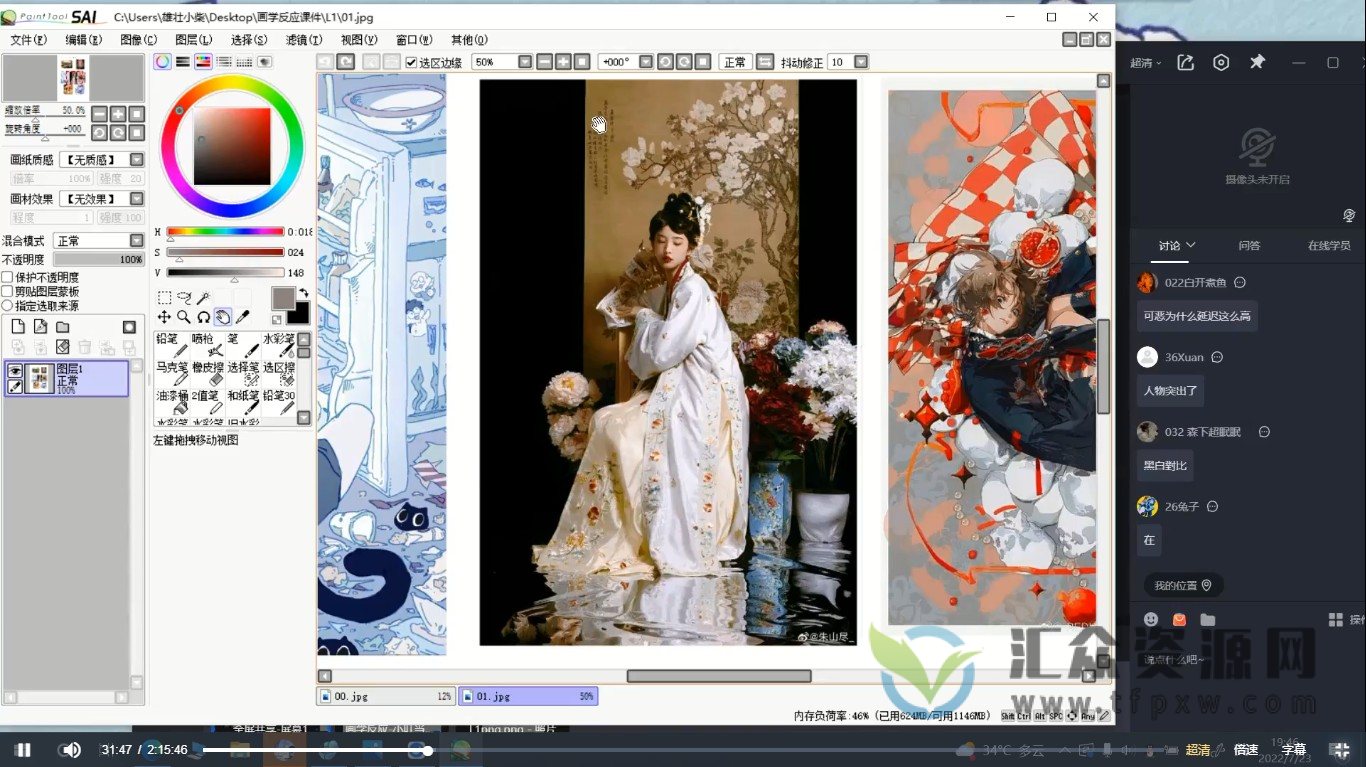Click the hue H color slider
Screen dimensions: 1366x767
pyautogui.click(x=225, y=232)
